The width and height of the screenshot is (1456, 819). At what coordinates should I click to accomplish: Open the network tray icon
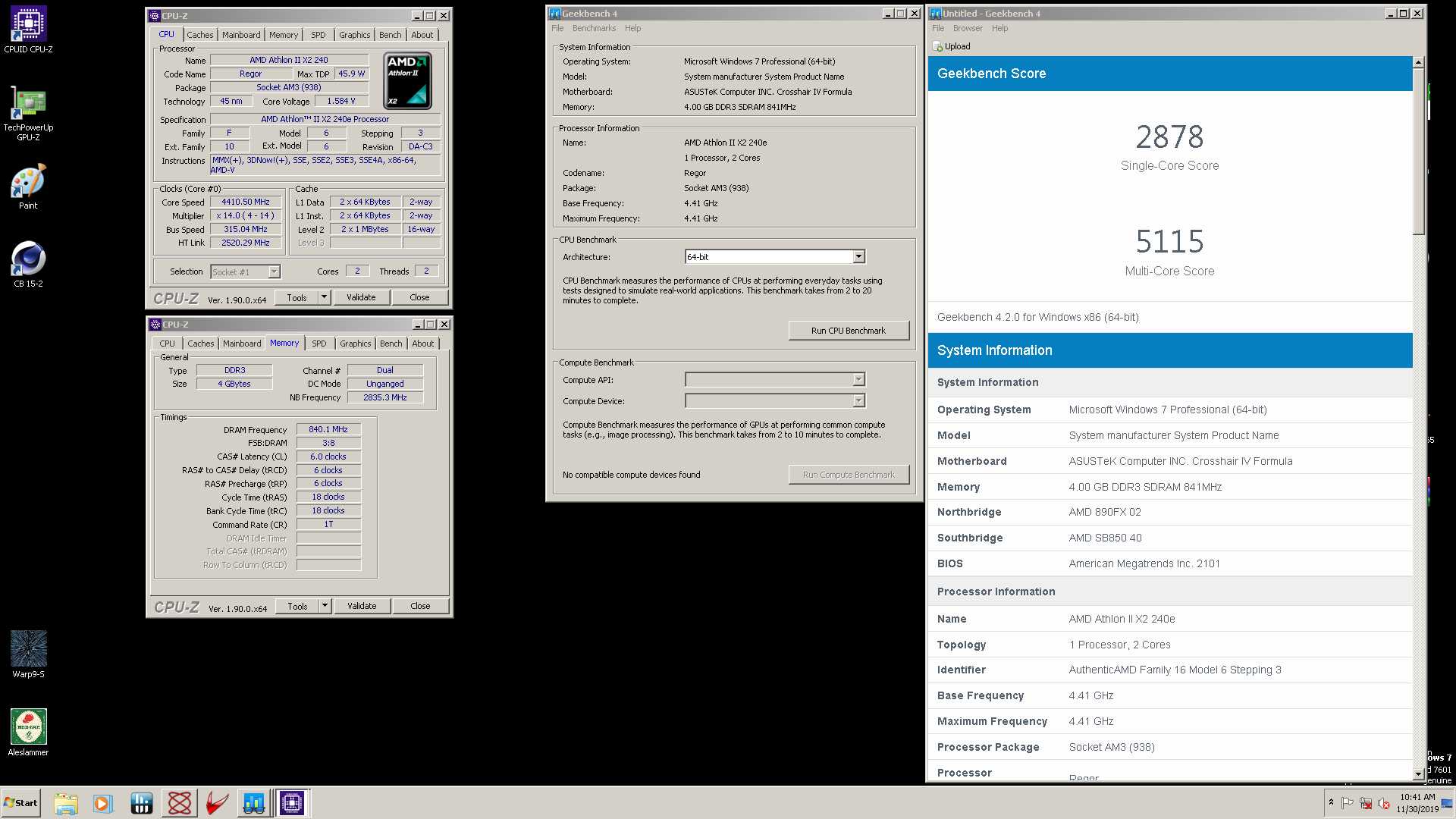(x=1366, y=803)
